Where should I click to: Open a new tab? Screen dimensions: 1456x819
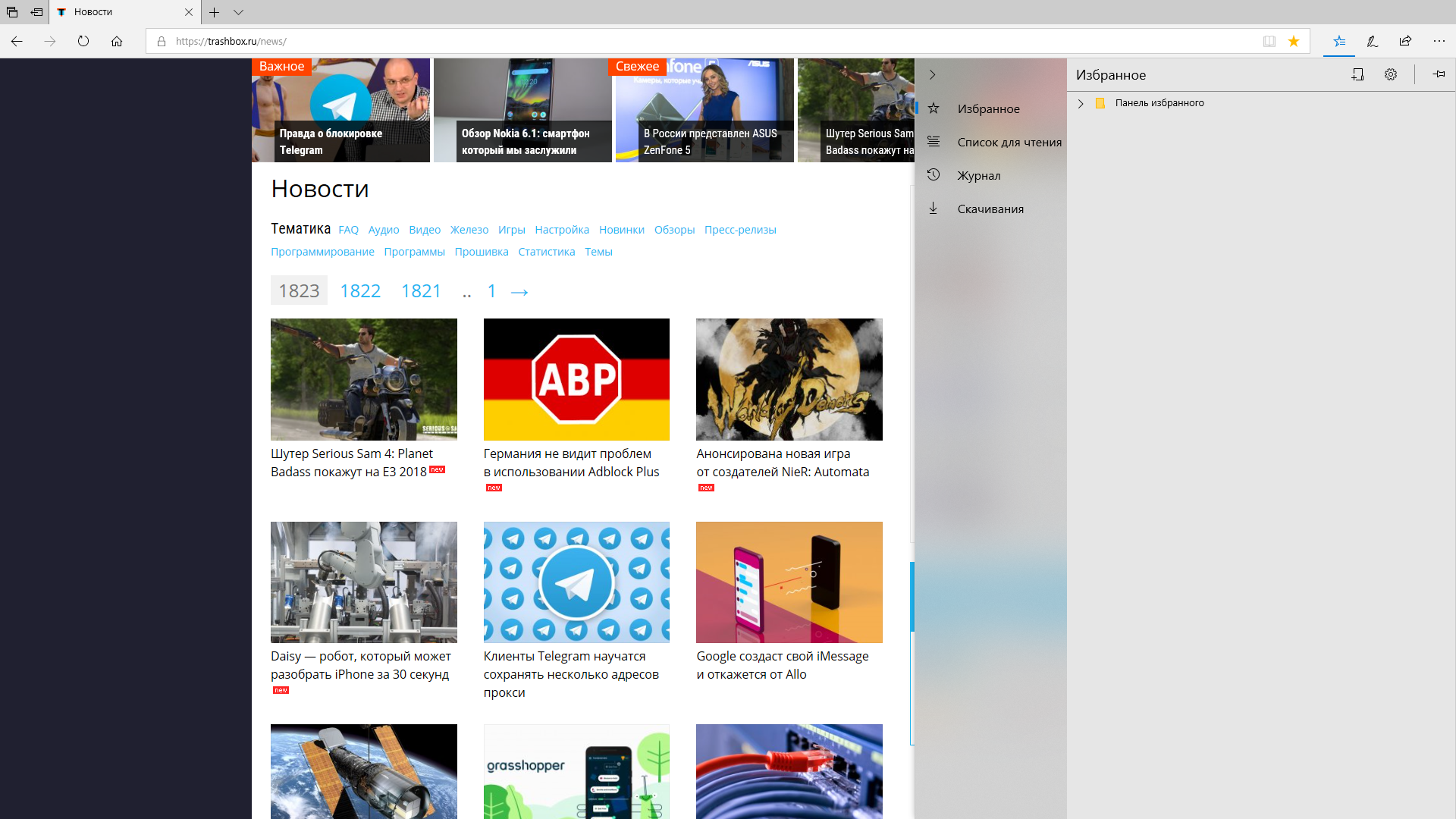[x=215, y=12]
